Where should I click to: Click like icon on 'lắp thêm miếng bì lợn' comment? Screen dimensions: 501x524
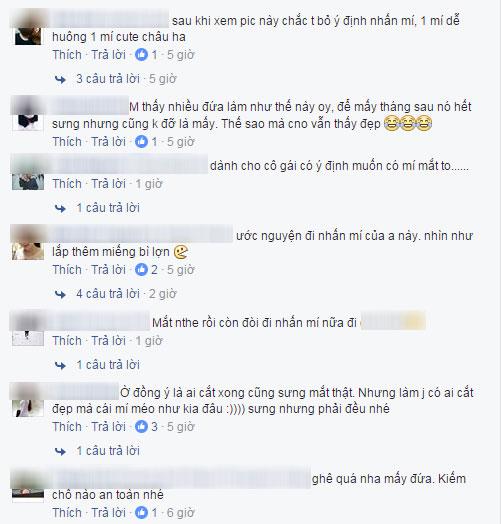pyautogui.click(x=141, y=270)
